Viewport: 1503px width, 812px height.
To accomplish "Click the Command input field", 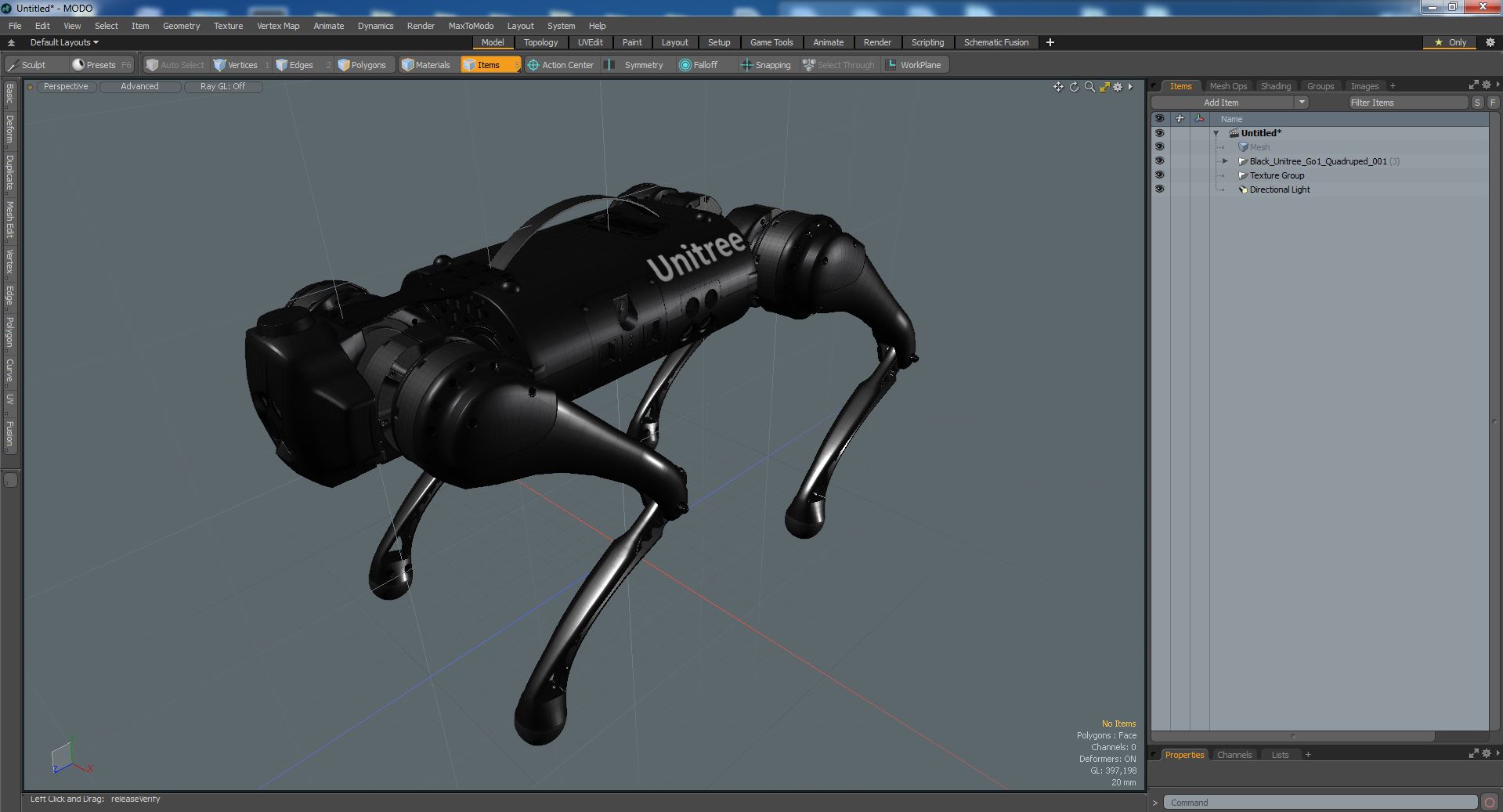I will pyautogui.click(x=1320, y=802).
